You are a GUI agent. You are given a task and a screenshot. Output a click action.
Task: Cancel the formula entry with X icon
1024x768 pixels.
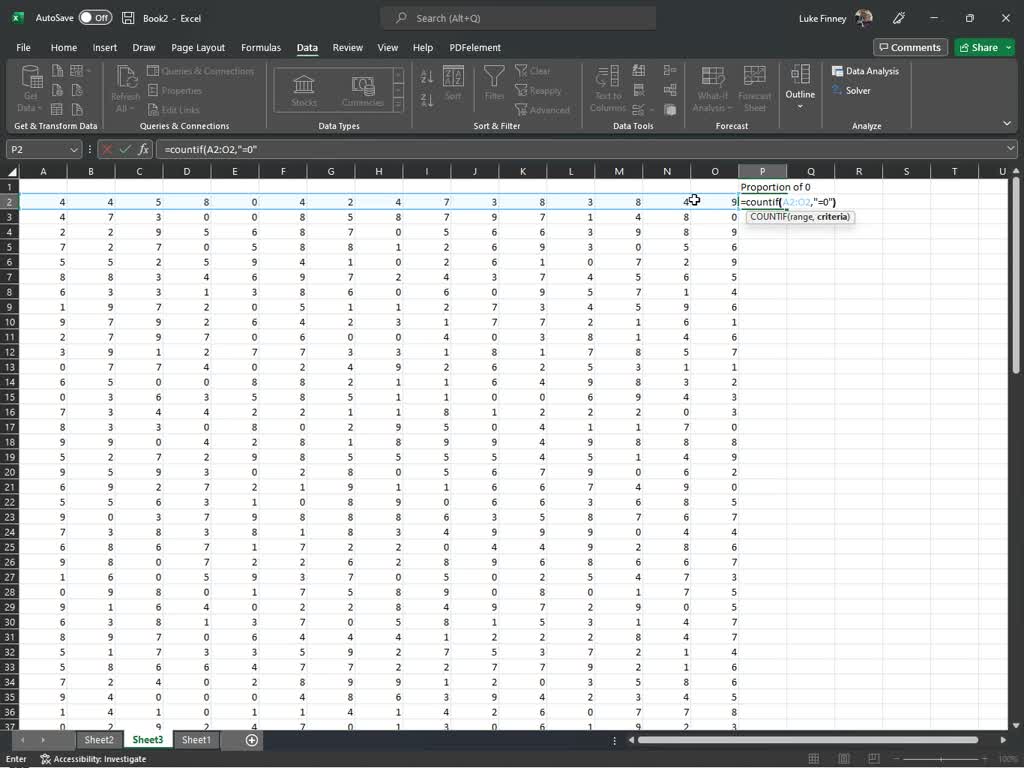tap(107, 149)
